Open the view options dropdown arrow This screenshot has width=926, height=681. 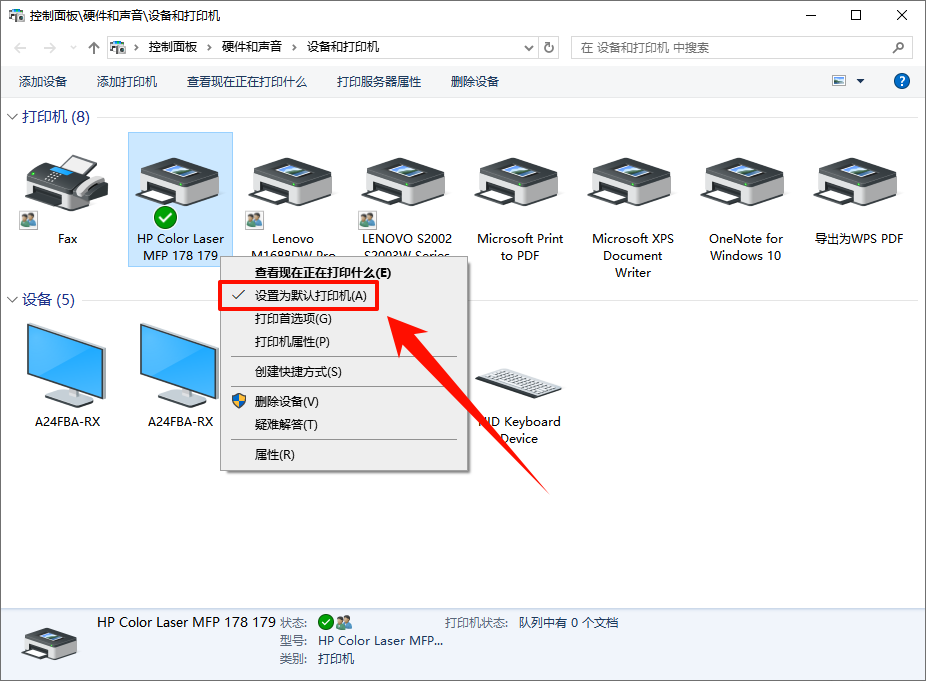click(x=860, y=81)
